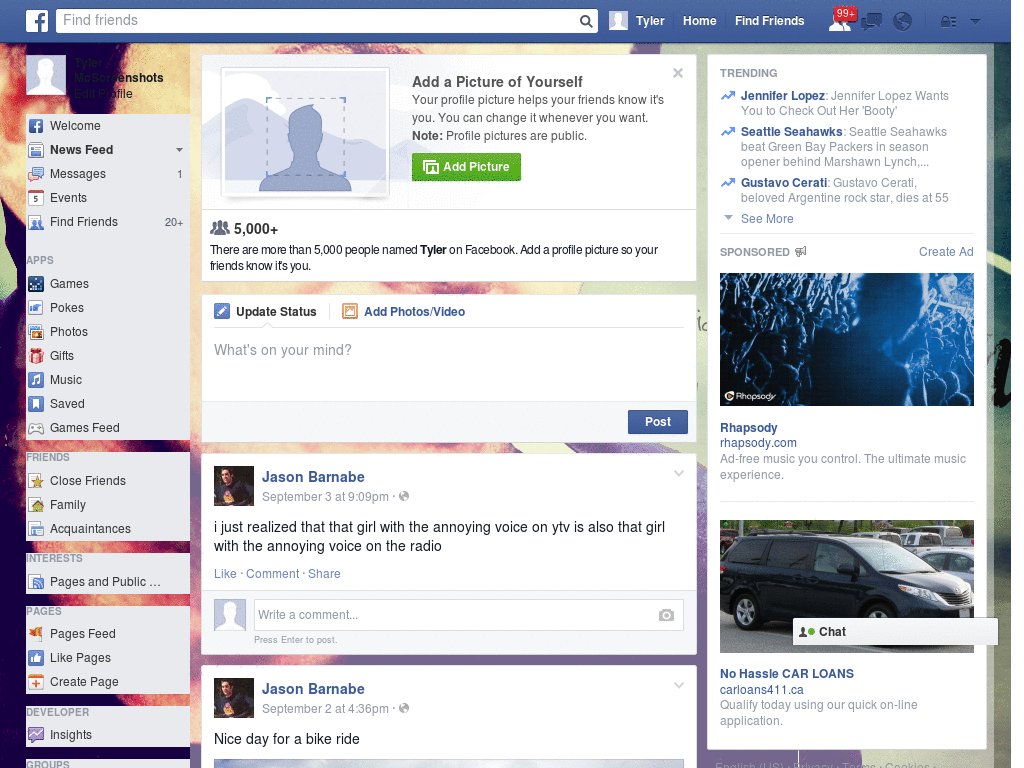The height and width of the screenshot is (768, 1024).
Task: Open options chevron on September 2 post
Action: 679,686
